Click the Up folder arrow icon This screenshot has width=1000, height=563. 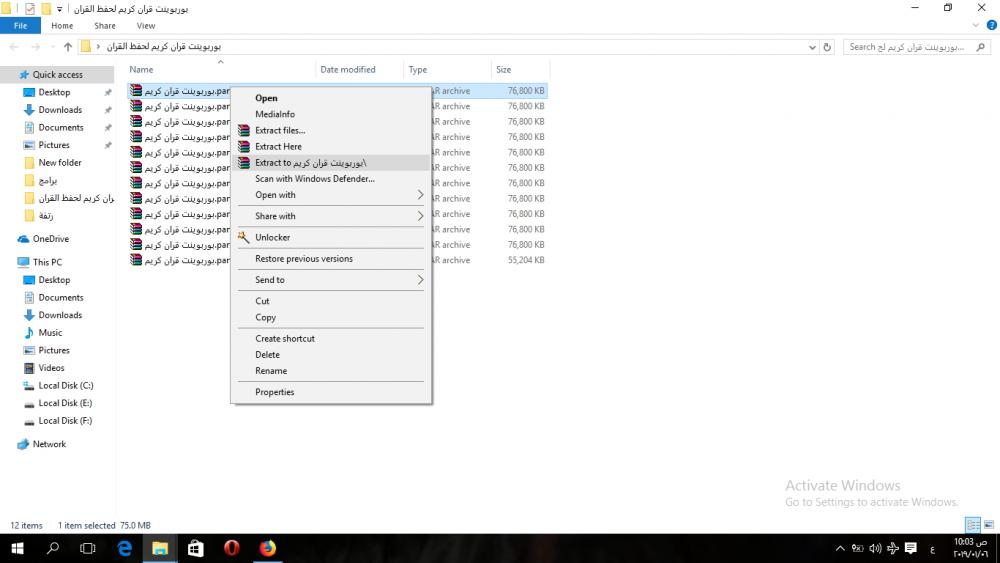click(x=68, y=47)
